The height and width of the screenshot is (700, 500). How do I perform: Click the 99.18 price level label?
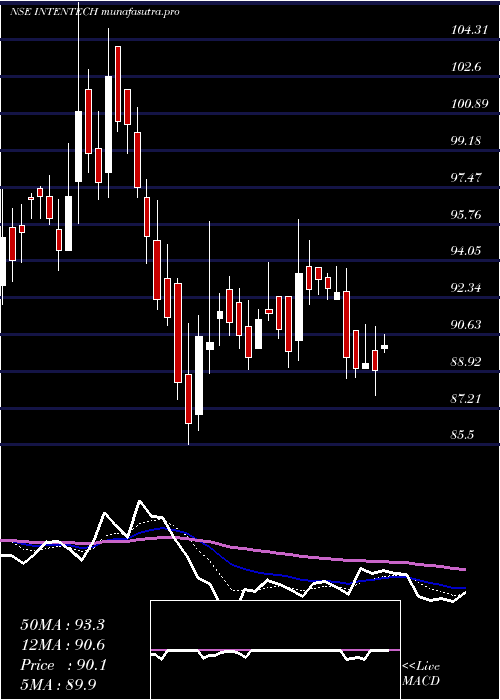point(466,141)
